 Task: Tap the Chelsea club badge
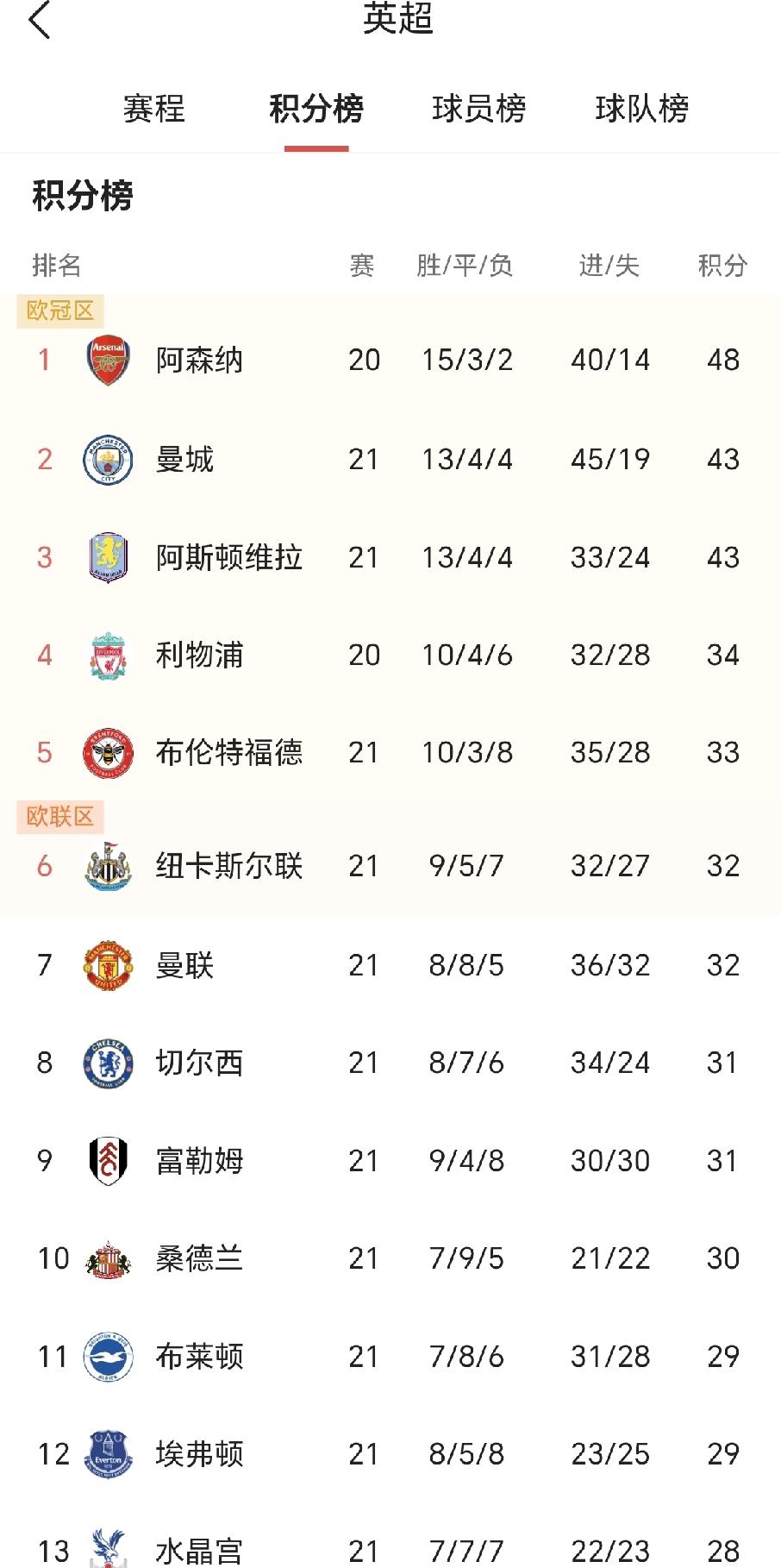pyautogui.click(x=108, y=1063)
